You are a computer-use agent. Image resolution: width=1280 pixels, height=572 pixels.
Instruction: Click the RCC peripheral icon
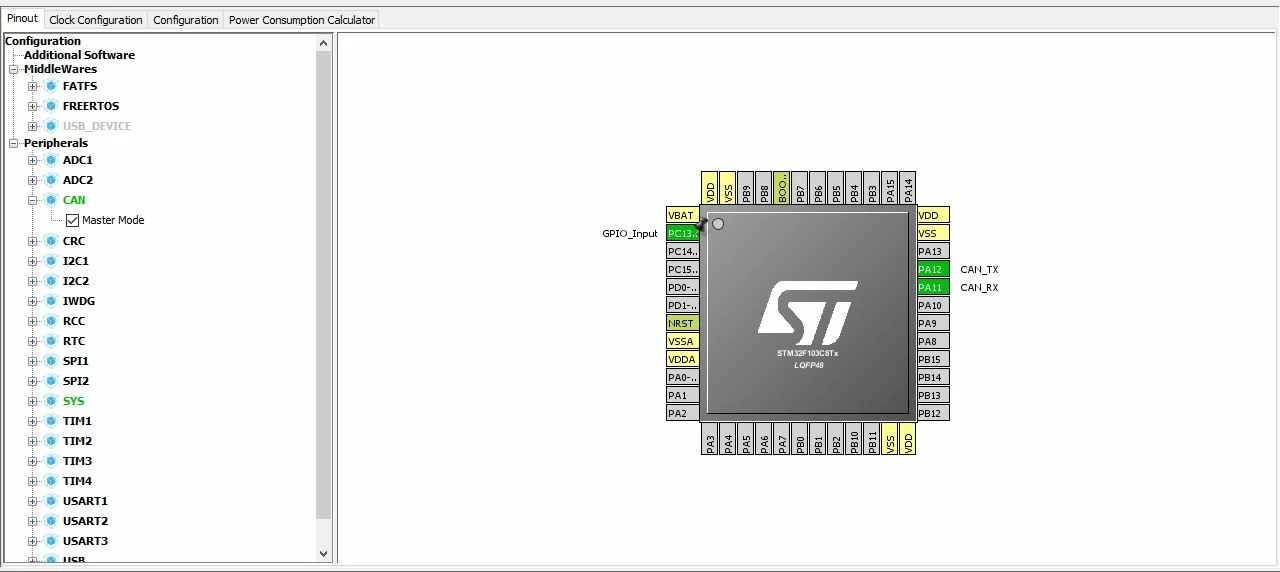[x=50, y=321]
